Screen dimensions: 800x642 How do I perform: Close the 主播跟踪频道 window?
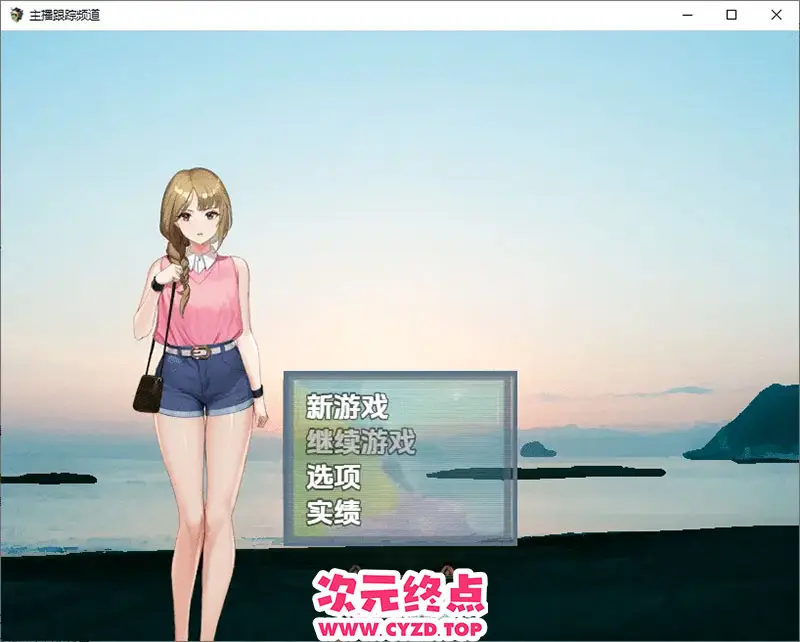pyautogui.click(x=776, y=15)
